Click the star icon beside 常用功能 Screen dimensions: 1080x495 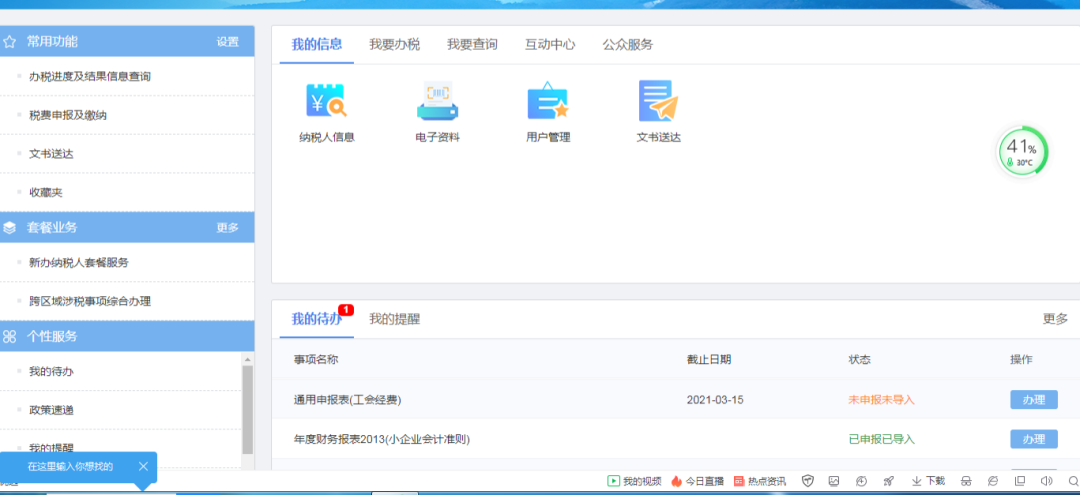10,42
